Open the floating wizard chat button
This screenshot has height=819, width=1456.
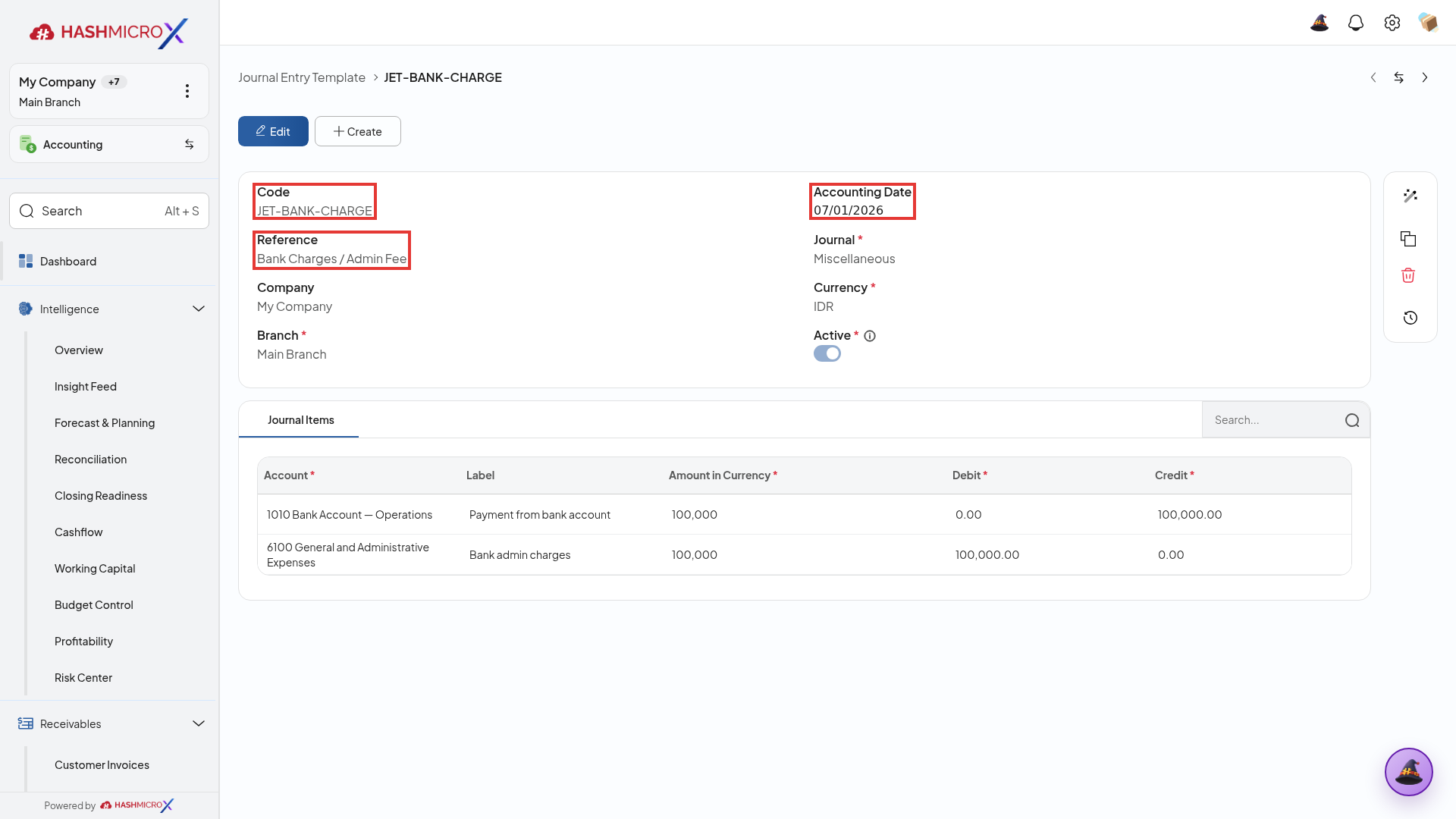tap(1408, 772)
